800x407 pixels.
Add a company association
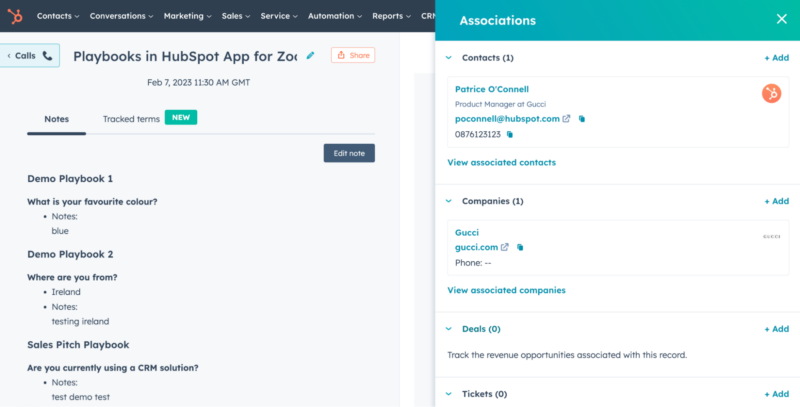pos(777,201)
